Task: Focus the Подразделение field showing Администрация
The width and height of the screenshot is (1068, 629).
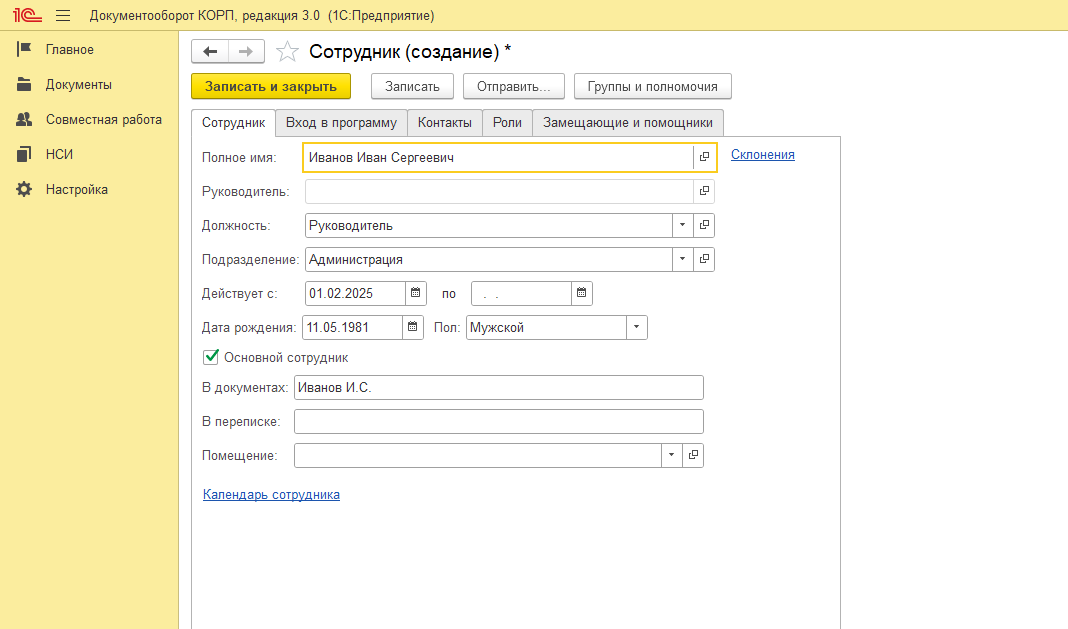Action: (489, 259)
